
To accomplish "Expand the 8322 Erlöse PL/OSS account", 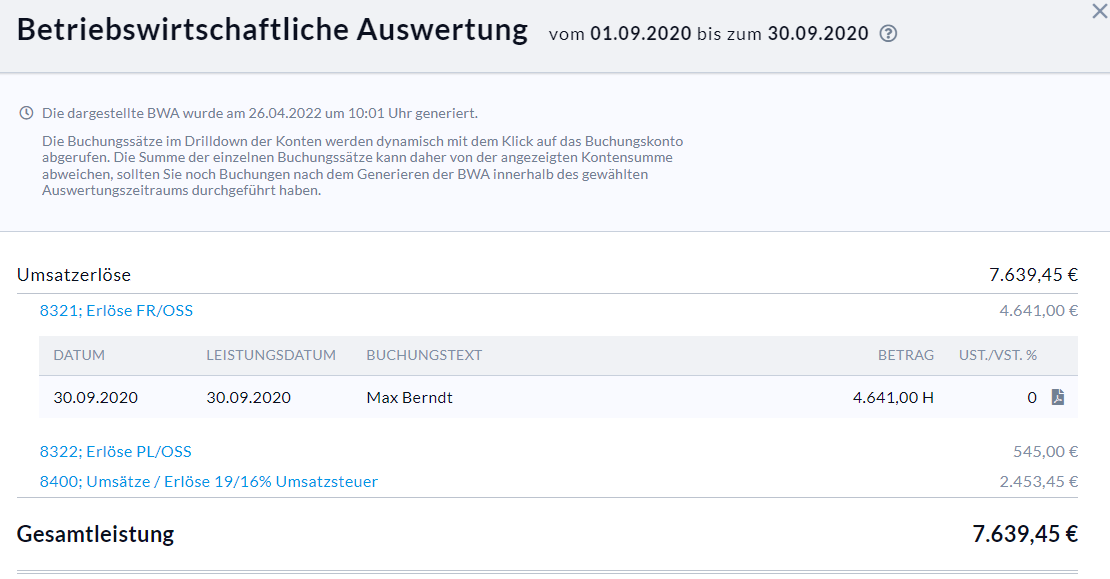I will point(115,452).
